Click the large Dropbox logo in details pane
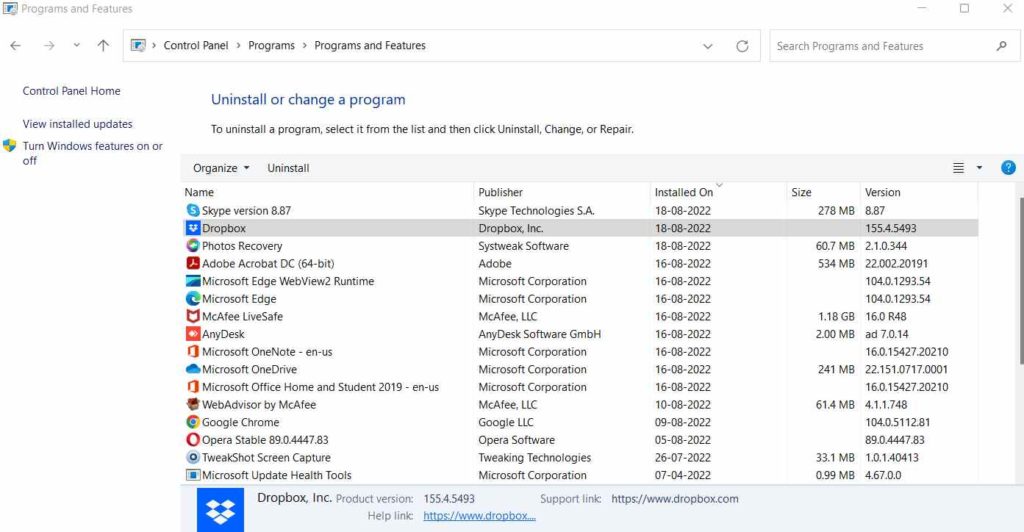This screenshot has width=1024, height=532. (220, 510)
